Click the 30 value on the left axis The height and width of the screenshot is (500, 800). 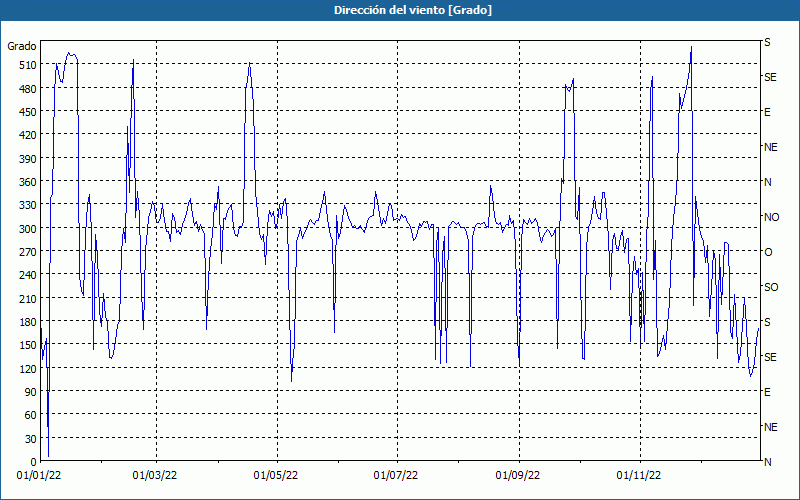click(31, 439)
